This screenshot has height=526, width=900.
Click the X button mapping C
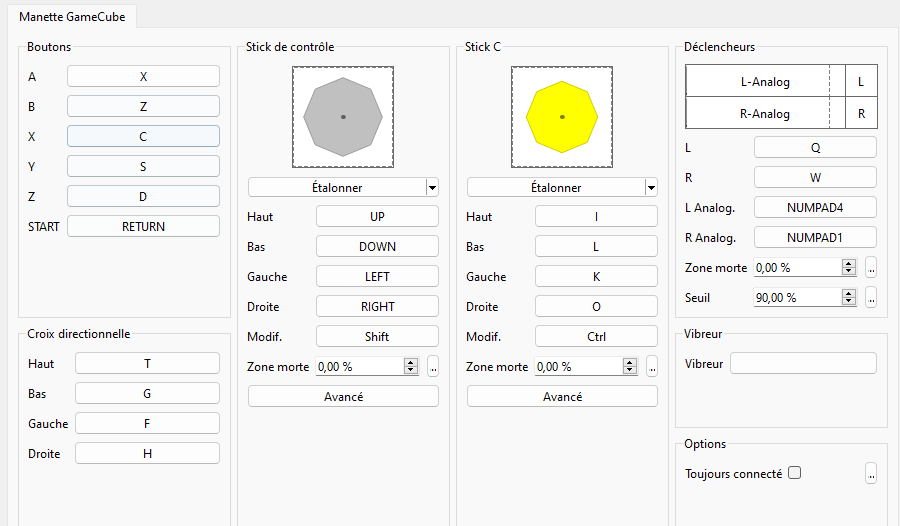tap(143, 136)
